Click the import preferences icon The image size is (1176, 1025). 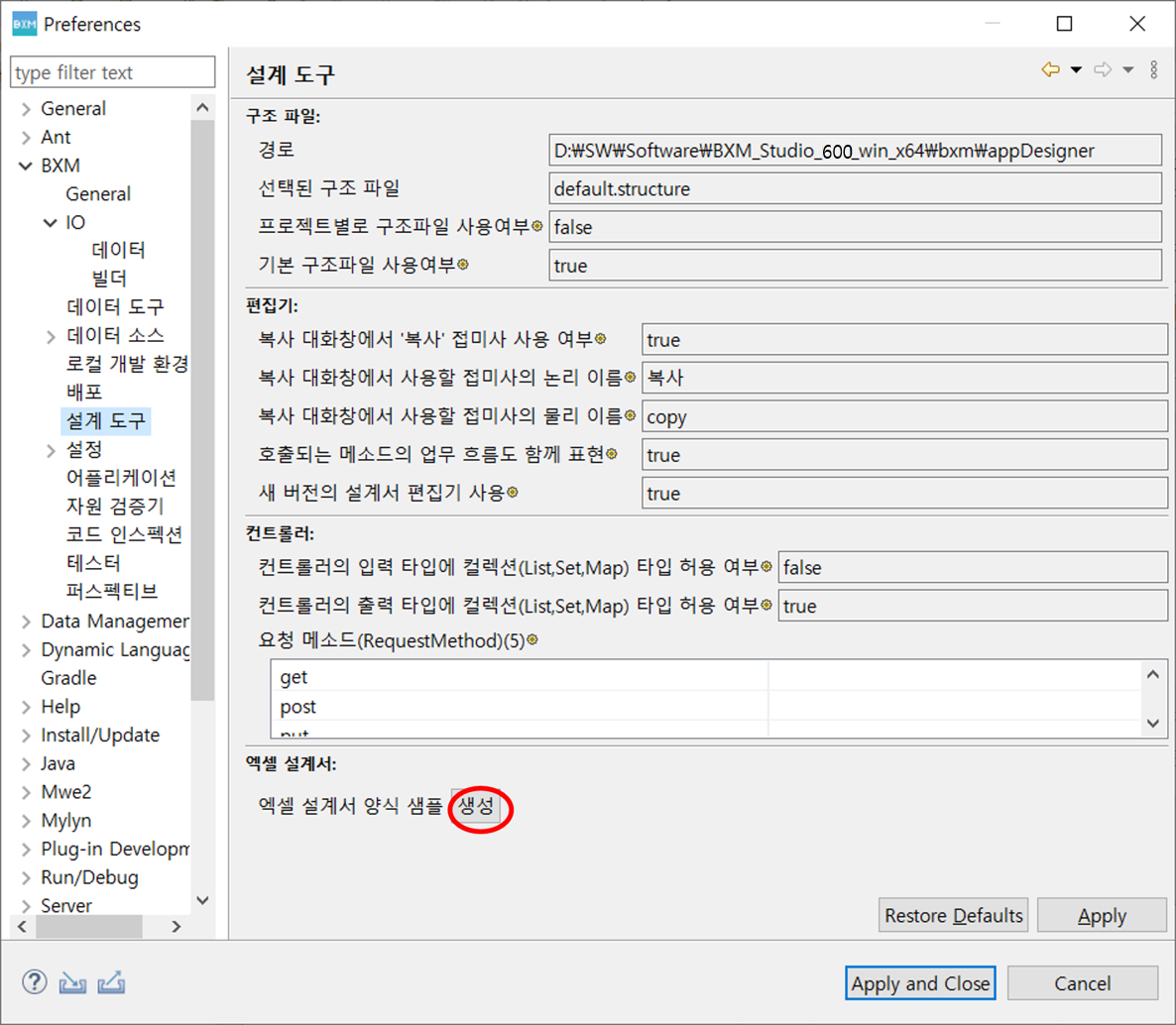pos(72,982)
